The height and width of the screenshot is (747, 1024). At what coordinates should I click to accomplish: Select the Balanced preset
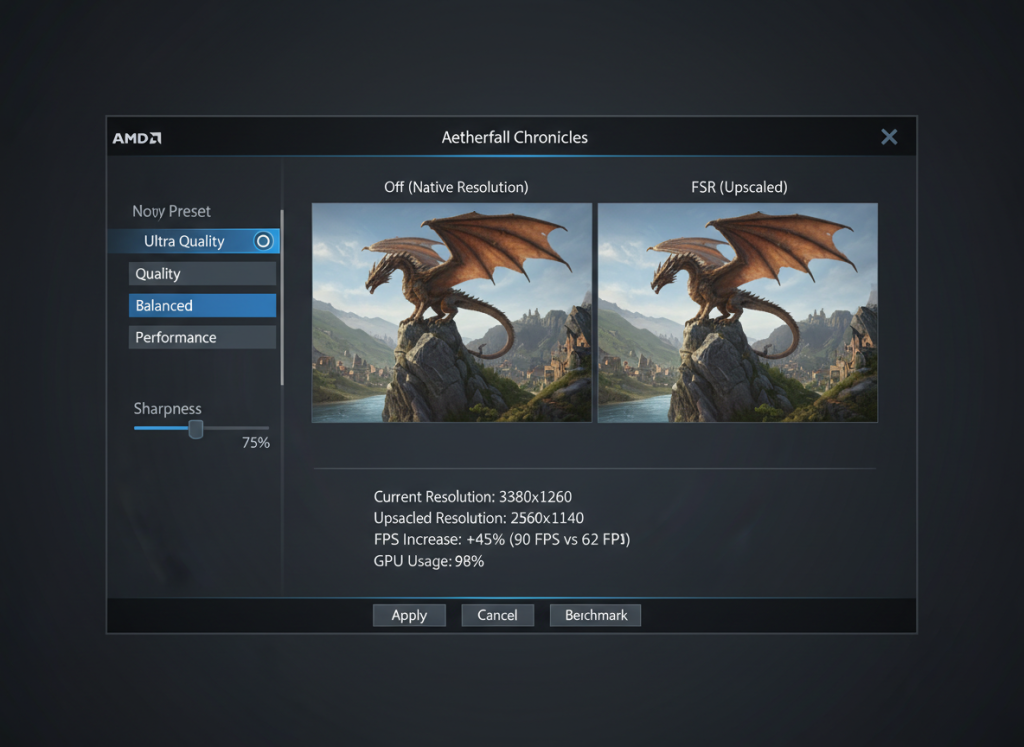[202, 306]
